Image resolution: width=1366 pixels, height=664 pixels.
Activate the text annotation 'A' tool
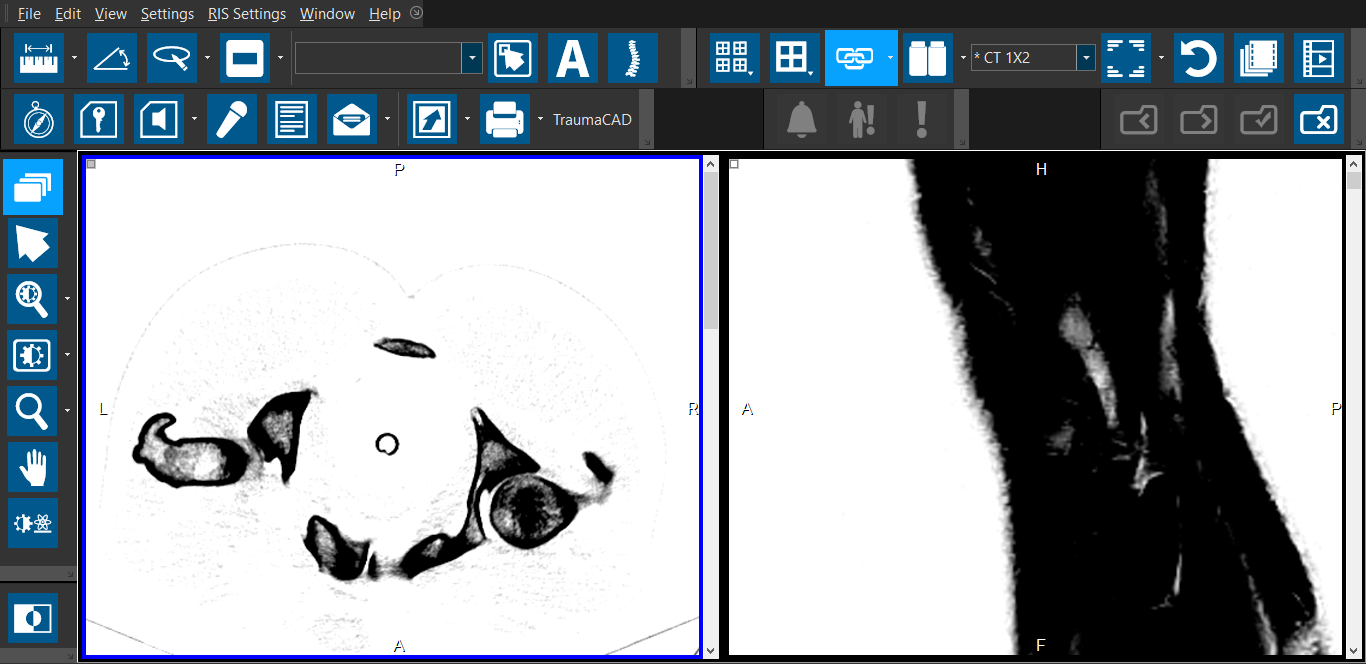572,59
